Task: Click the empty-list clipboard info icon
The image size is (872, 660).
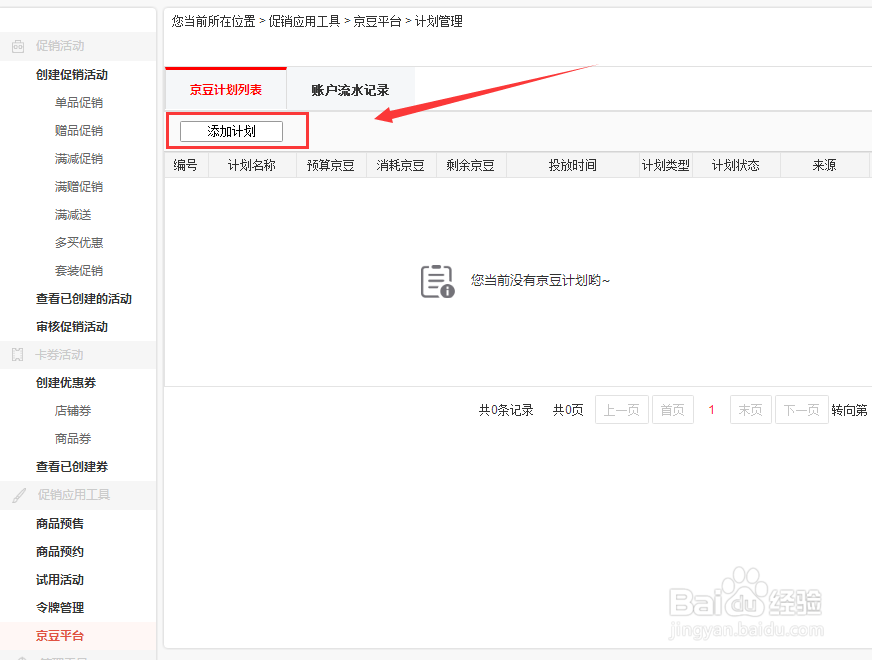Action: pos(438,281)
